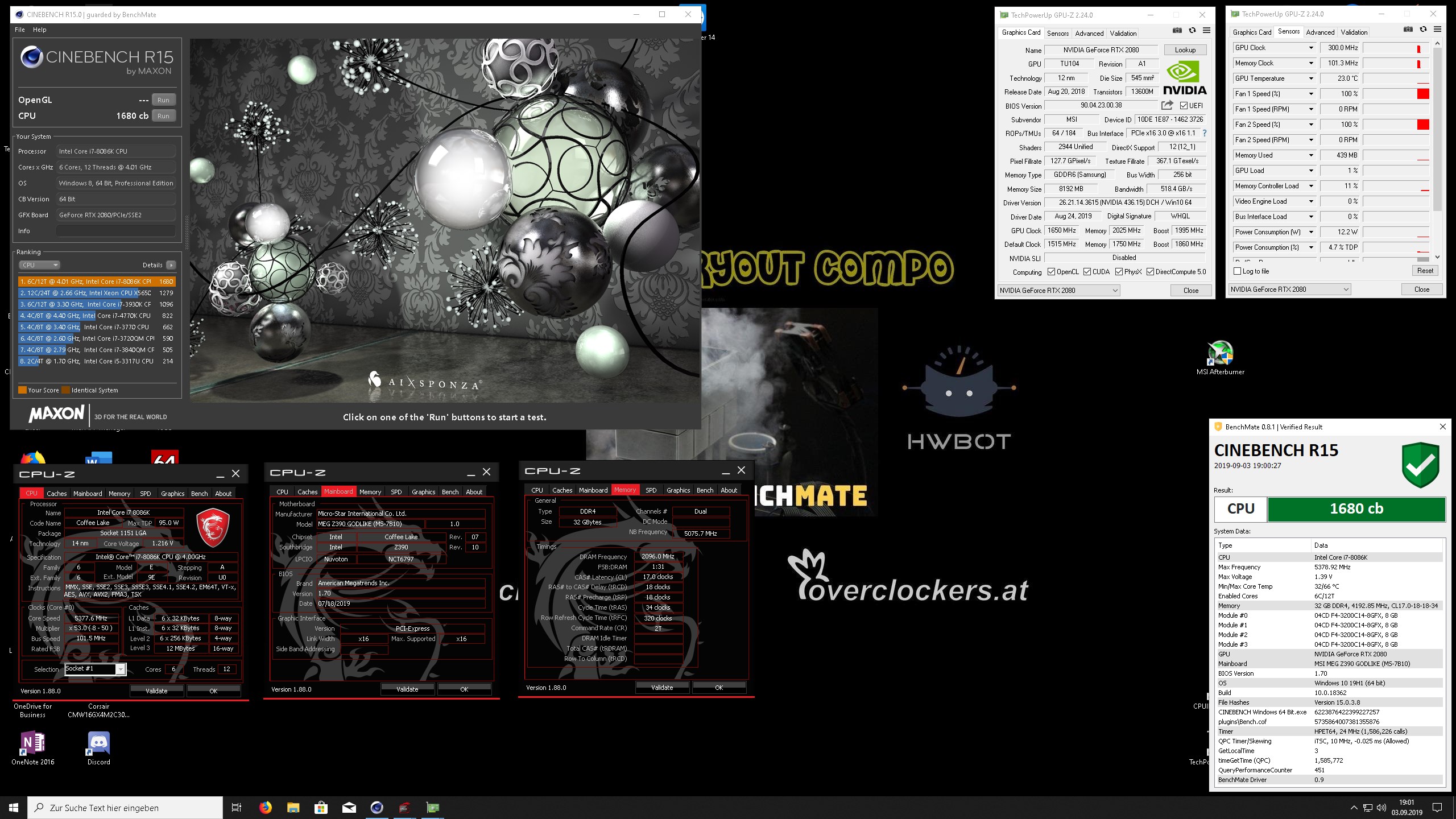Open the GPU Temperature sensor dropdown
The image size is (1456, 819).
1311,78
